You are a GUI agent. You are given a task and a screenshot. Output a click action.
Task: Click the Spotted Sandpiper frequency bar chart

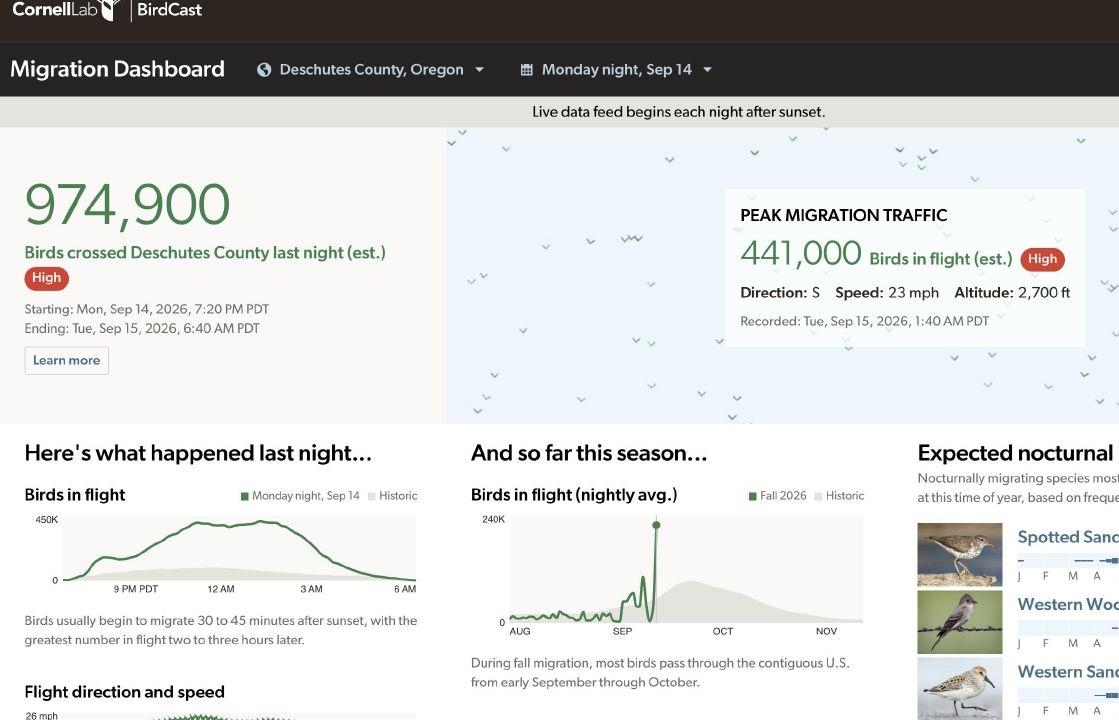[x=1068, y=560]
